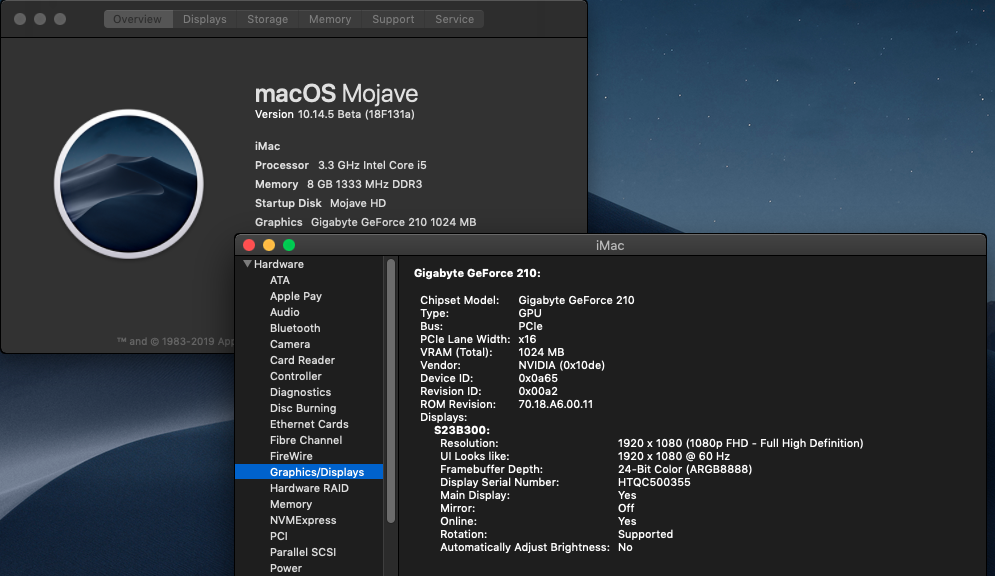Select Diagnostics in the sidebar
Image resolution: width=995 pixels, height=576 pixels.
click(x=300, y=392)
